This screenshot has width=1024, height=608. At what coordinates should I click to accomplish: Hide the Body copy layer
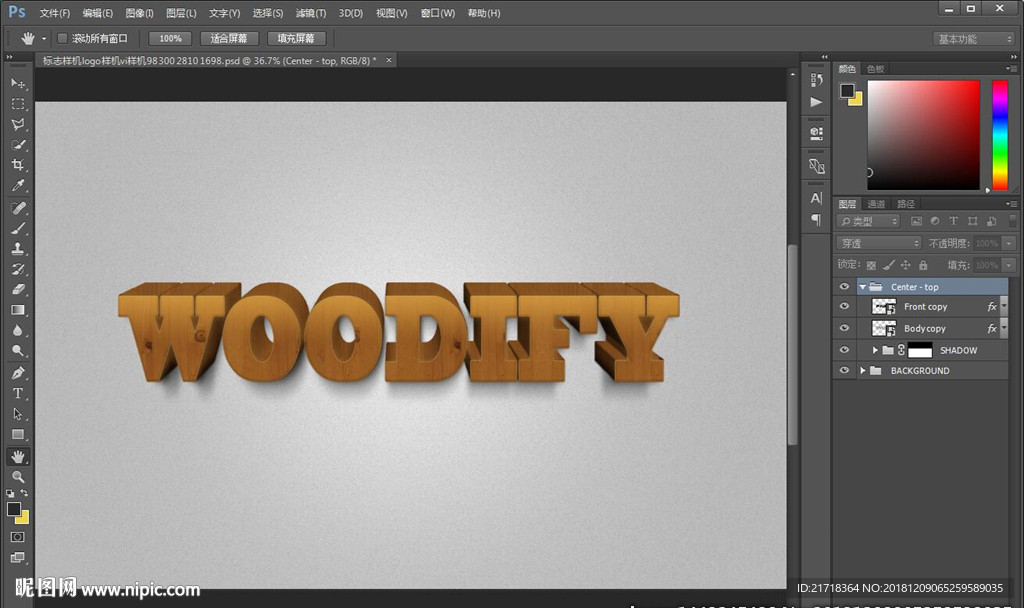click(844, 328)
